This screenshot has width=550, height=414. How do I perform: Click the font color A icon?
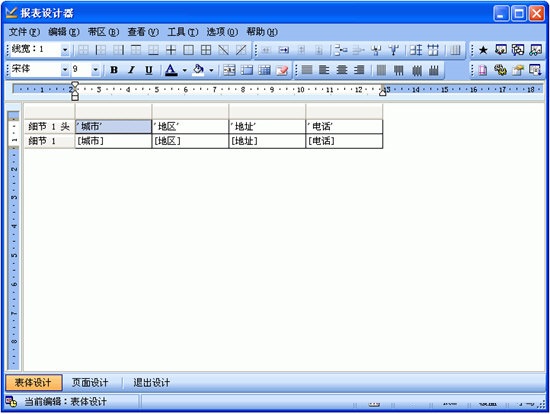click(x=171, y=70)
